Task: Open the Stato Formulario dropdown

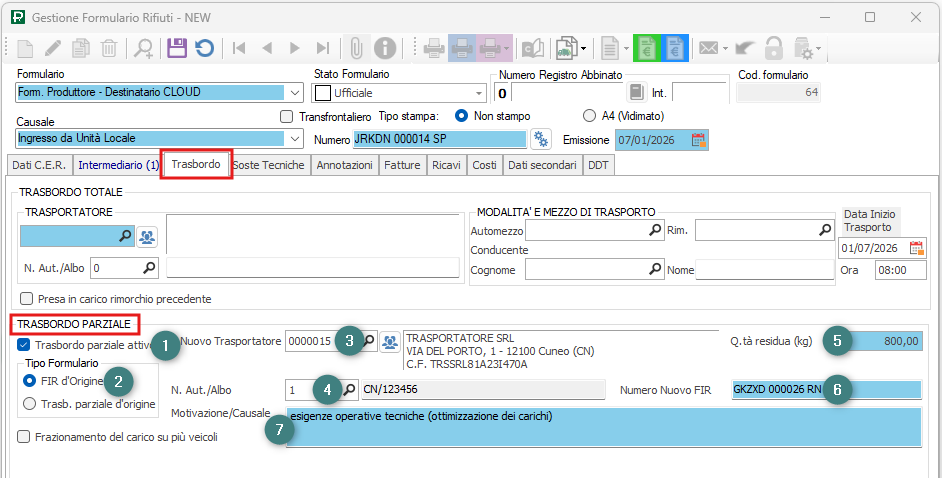Action: coord(479,93)
